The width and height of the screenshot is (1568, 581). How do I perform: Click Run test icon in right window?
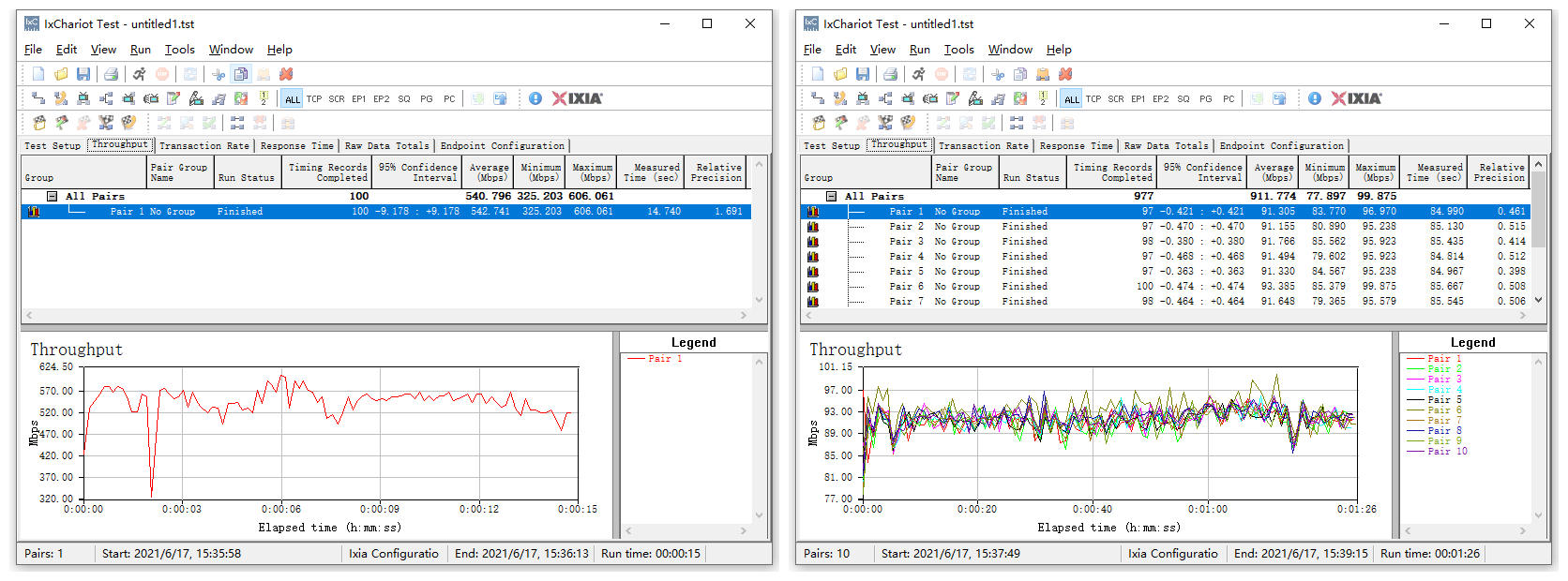coord(918,74)
